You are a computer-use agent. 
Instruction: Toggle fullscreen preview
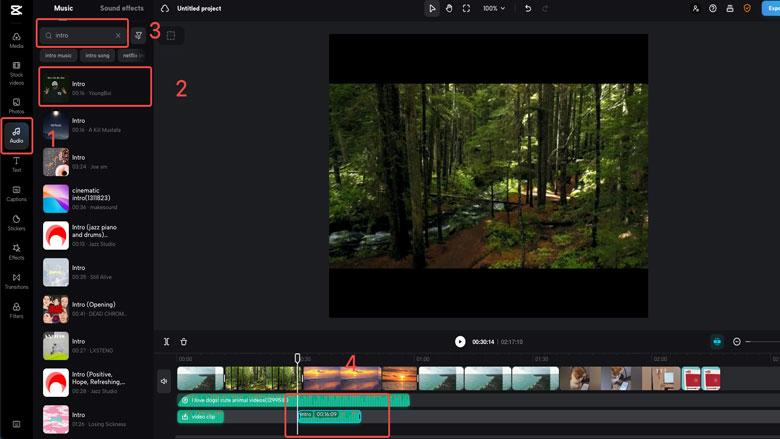coord(466,8)
